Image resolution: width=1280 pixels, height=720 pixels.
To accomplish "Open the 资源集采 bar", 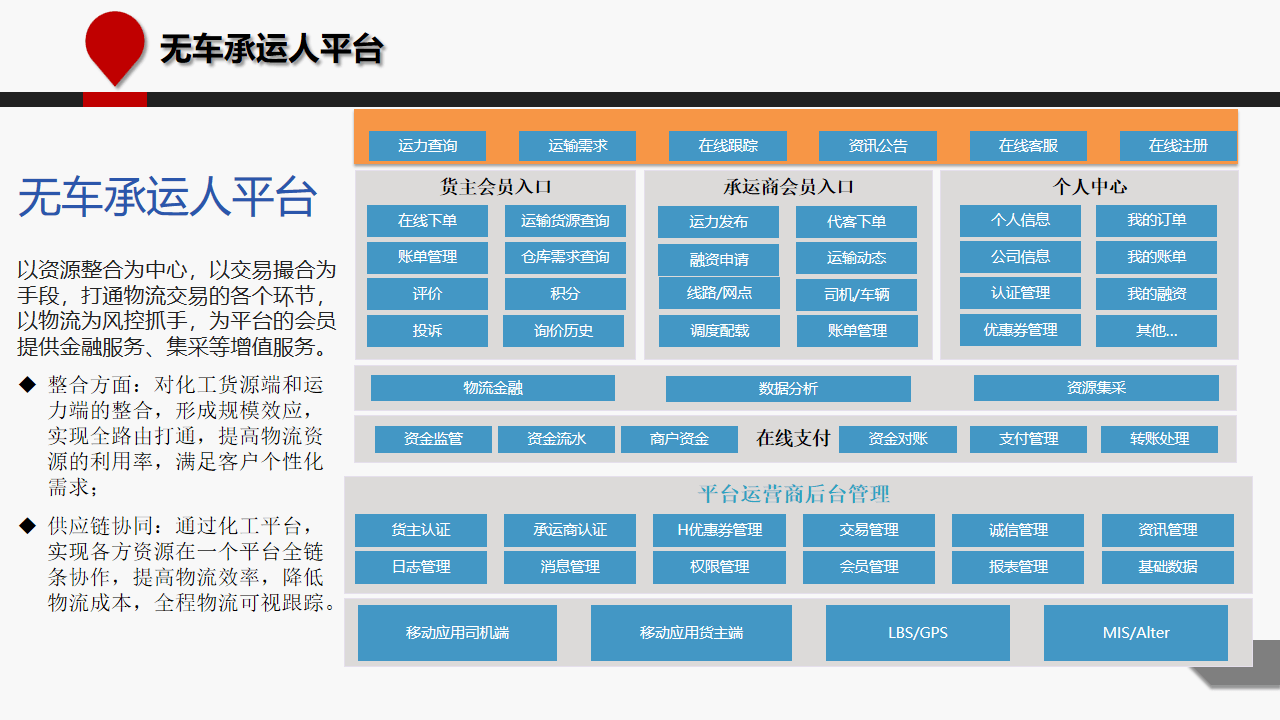I will point(1096,388).
